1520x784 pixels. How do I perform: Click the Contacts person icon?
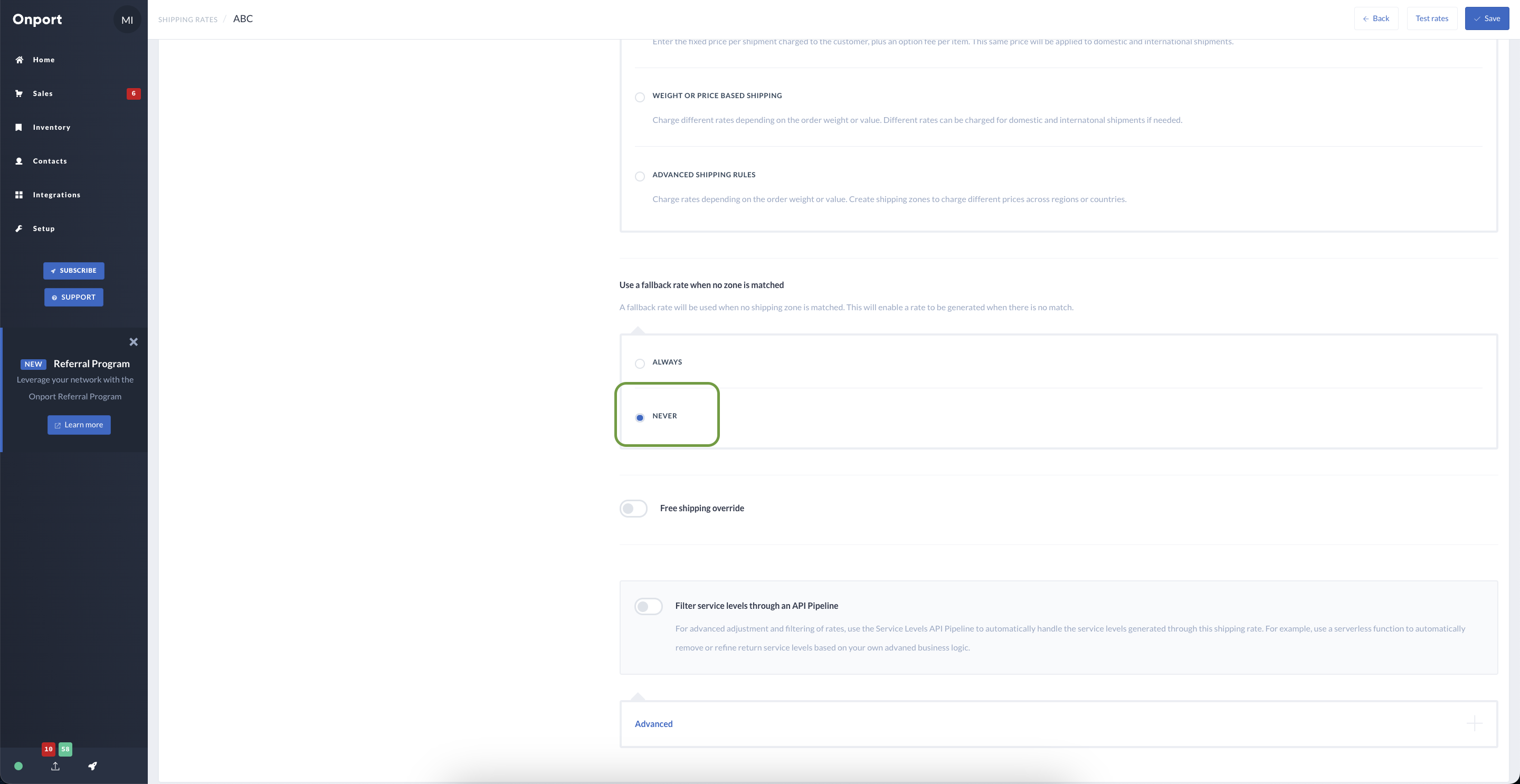click(x=19, y=161)
